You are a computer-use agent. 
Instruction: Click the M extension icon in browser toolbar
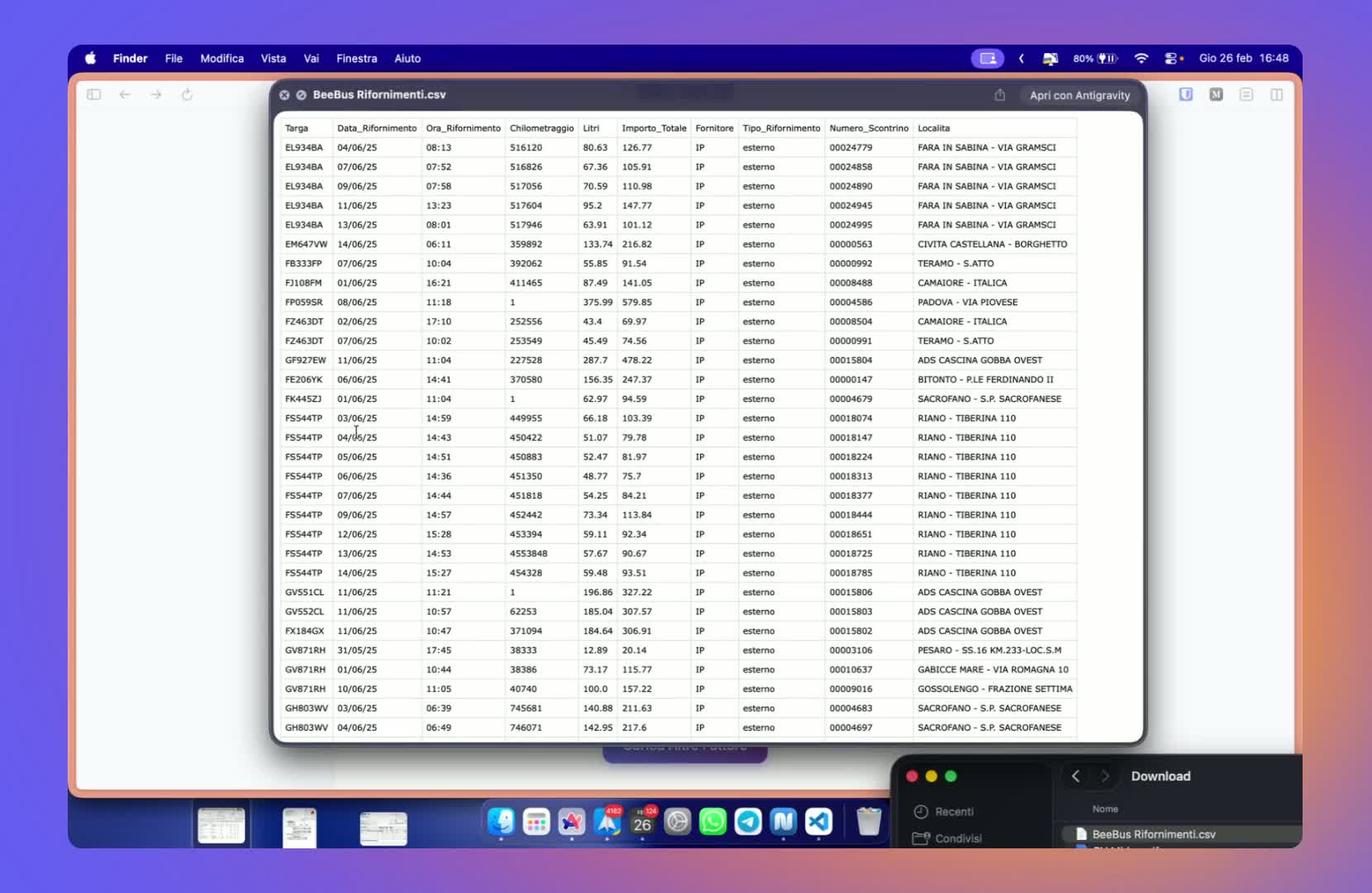click(x=1217, y=94)
